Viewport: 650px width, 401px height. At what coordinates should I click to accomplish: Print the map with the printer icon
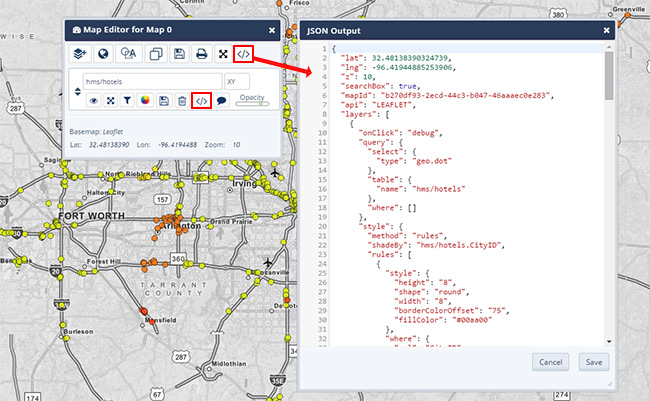[201, 53]
